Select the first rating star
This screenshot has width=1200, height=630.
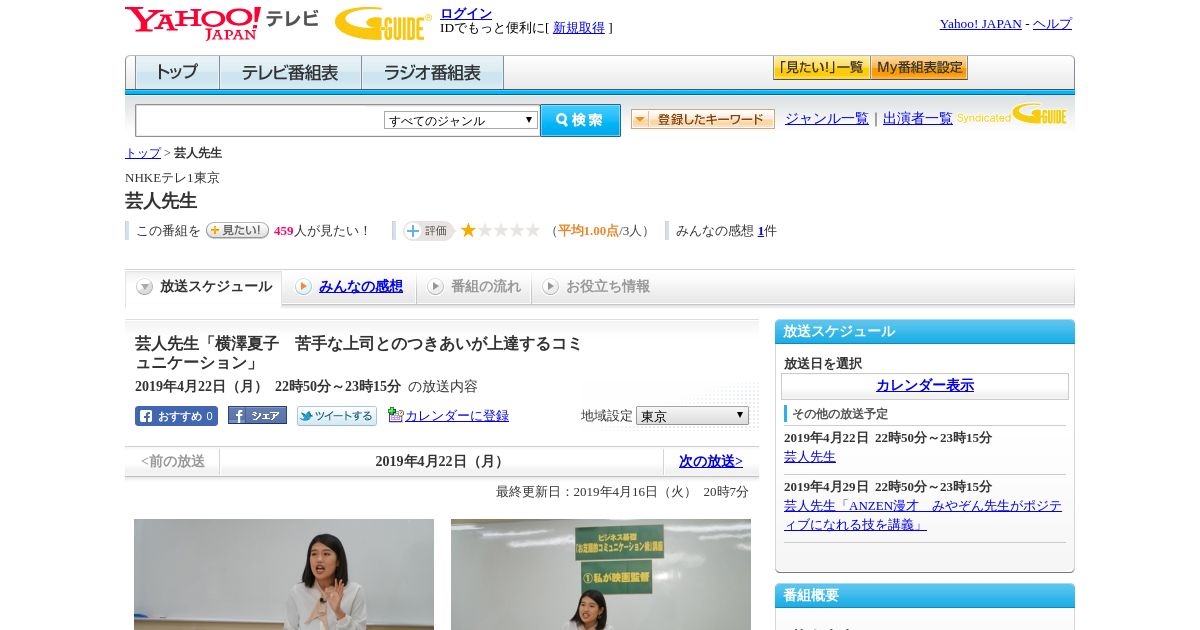click(x=468, y=230)
